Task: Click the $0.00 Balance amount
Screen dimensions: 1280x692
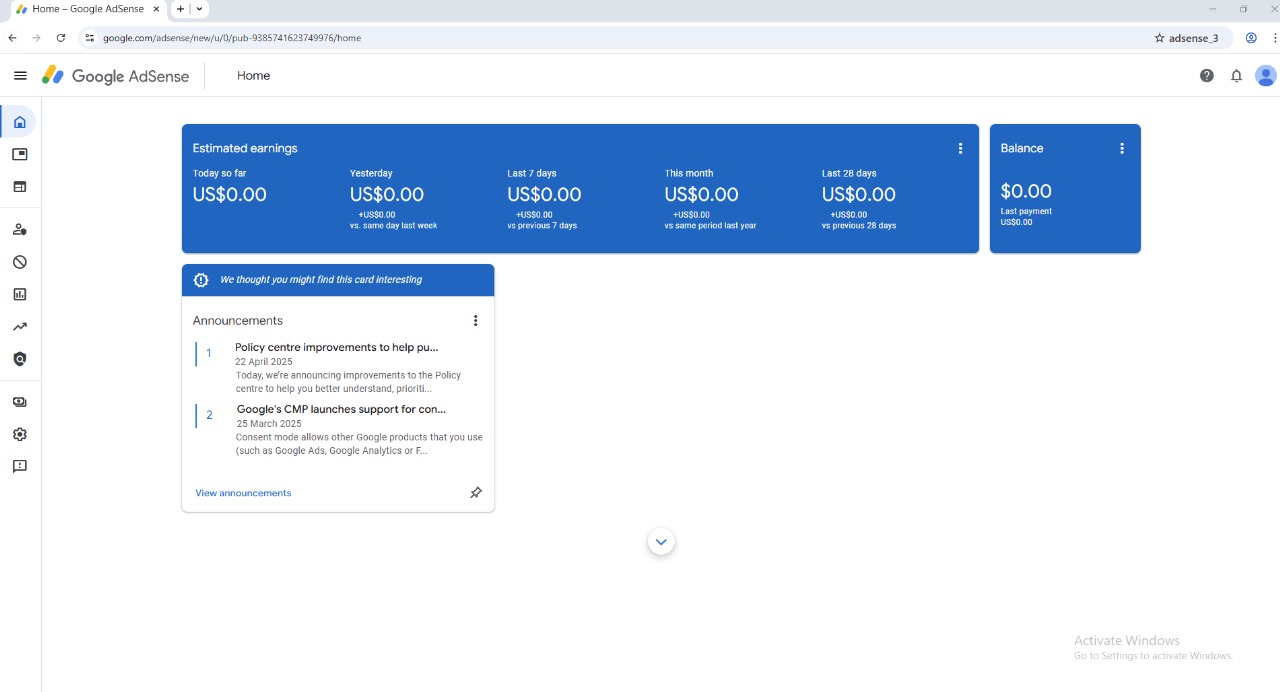Action: (x=1026, y=191)
